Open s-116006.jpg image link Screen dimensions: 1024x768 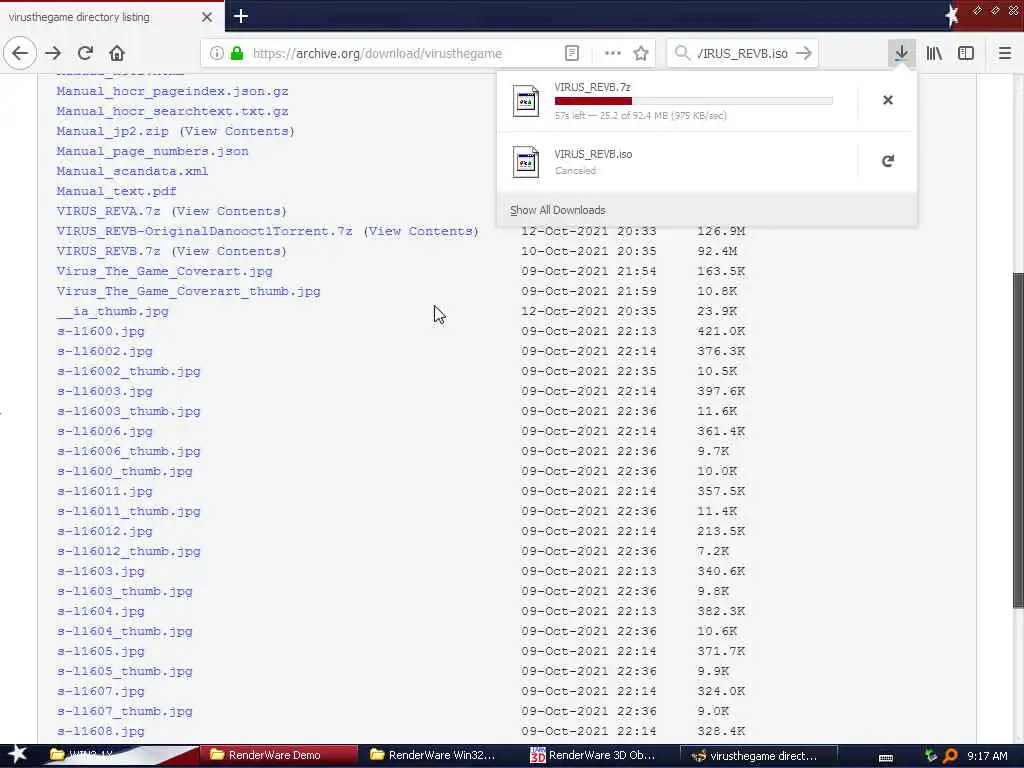[x=104, y=431]
